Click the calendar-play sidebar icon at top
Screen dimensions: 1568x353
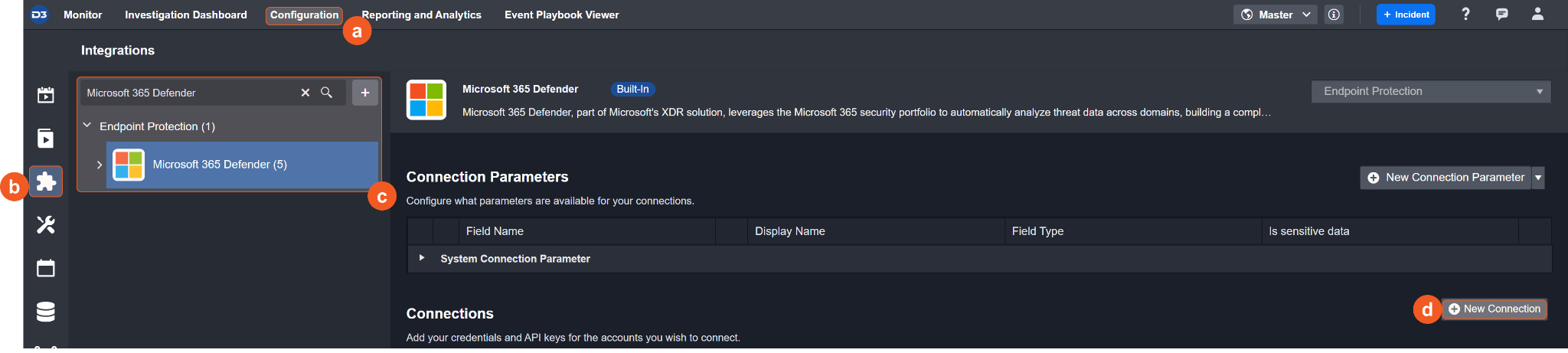pos(46,95)
